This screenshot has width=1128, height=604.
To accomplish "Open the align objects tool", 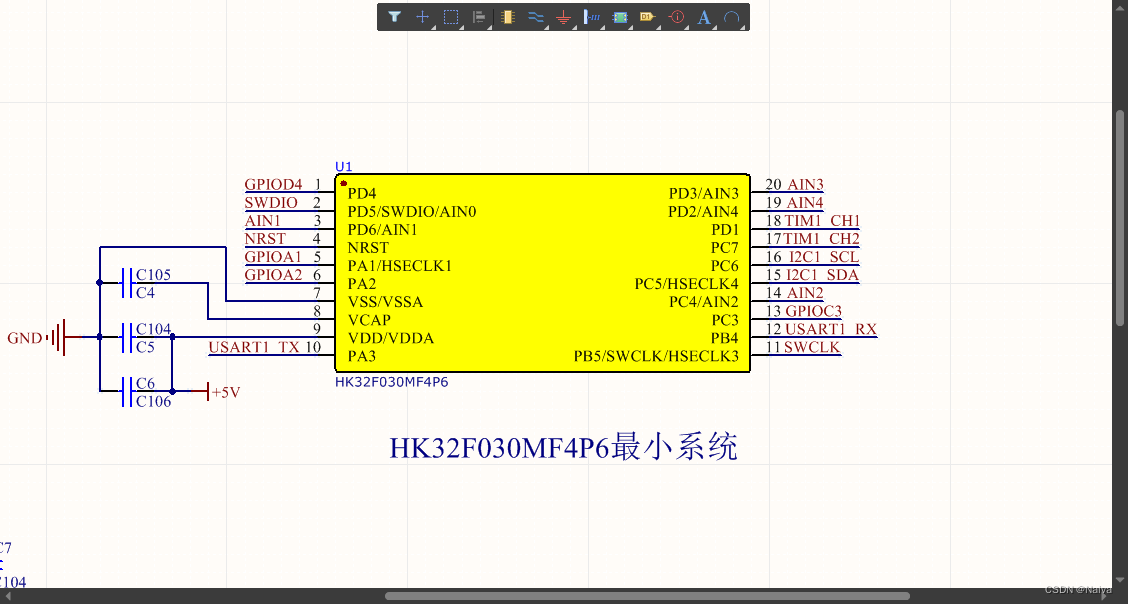I will (x=479, y=16).
